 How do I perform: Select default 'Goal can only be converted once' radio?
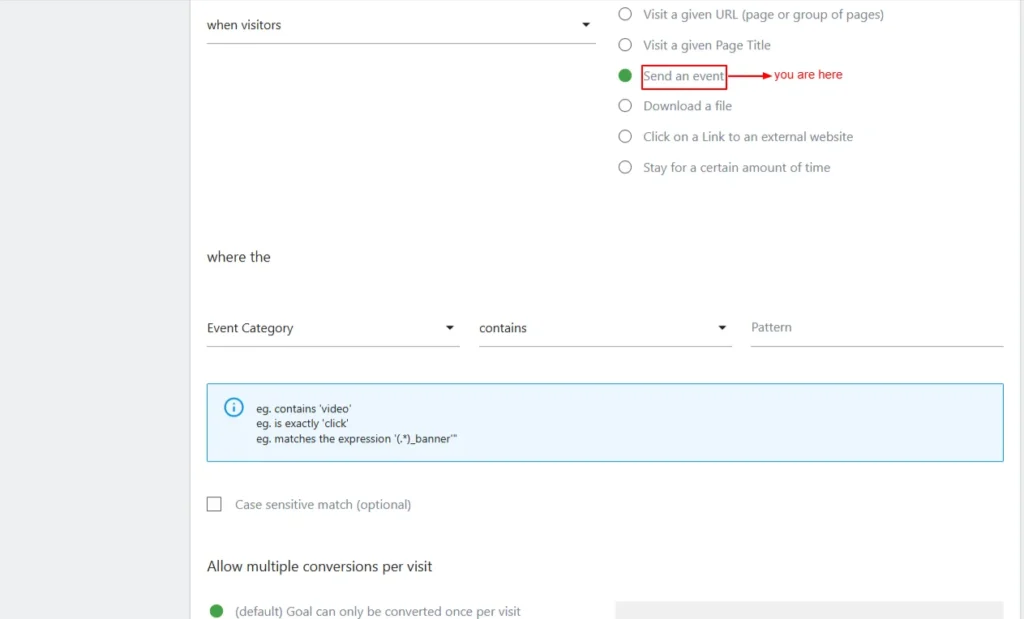click(216, 611)
